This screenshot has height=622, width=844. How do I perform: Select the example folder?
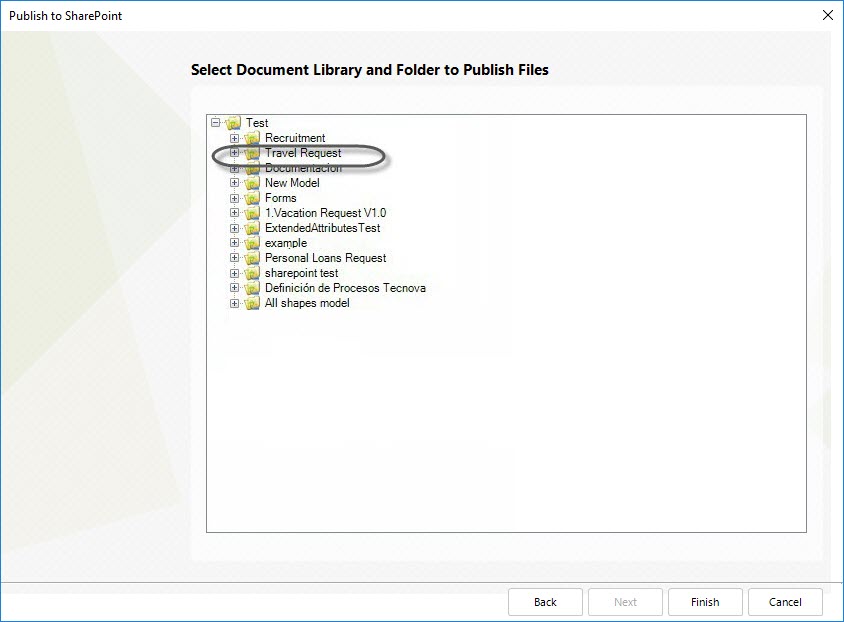click(286, 243)
